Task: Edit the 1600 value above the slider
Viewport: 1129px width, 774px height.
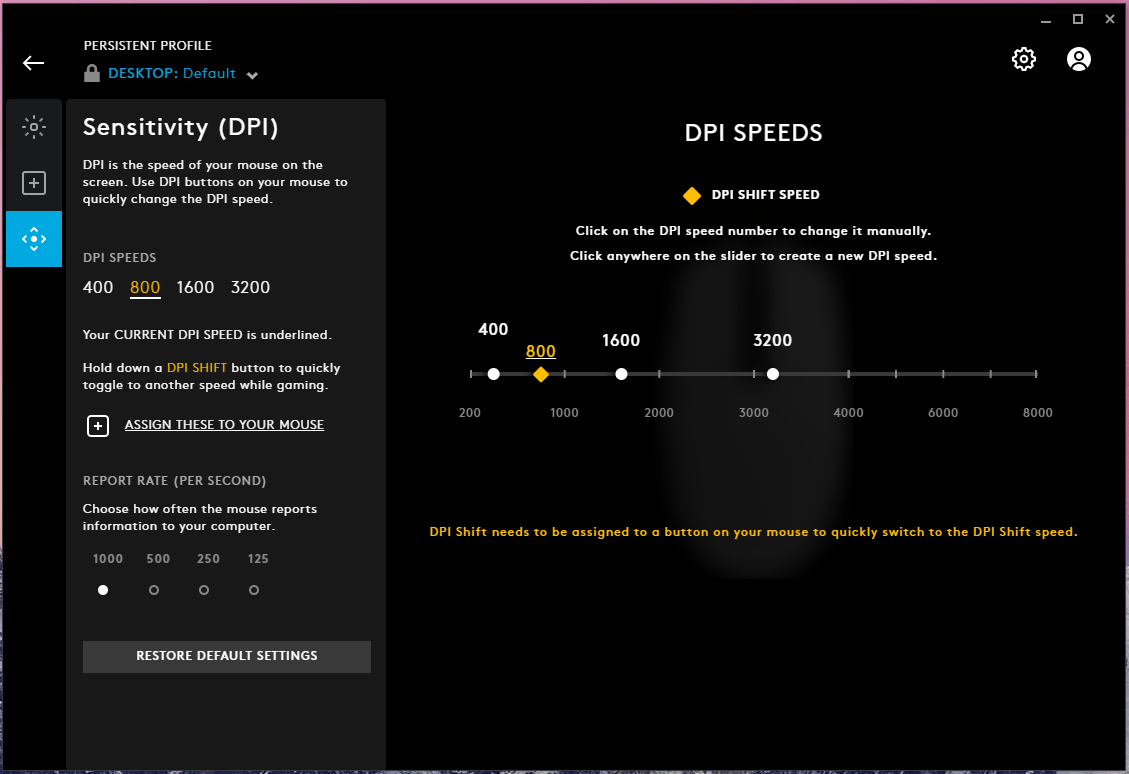Action: [x=621, y=341]
